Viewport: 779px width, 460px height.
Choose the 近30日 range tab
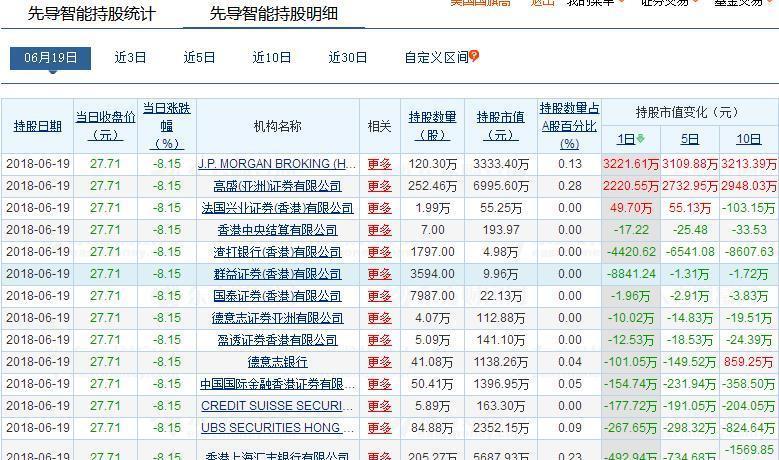pyautogui.click(x=348, y=58)
